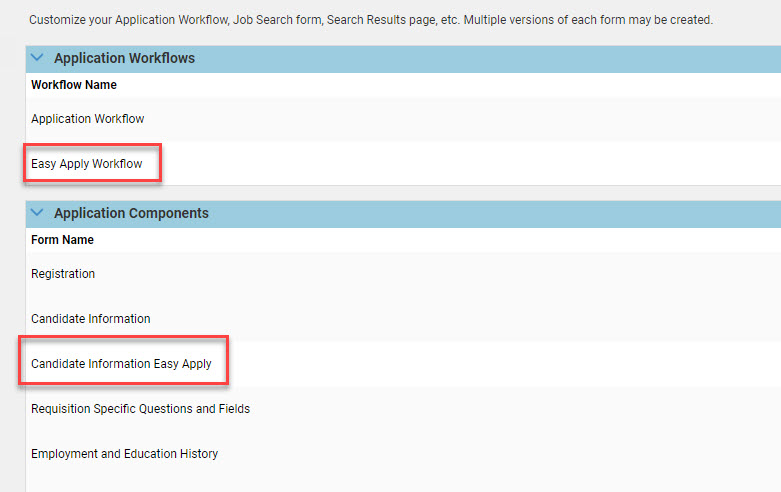Screen dimensions: 781x492
Task: Open the Application Workflow entry
Action: 88,119
